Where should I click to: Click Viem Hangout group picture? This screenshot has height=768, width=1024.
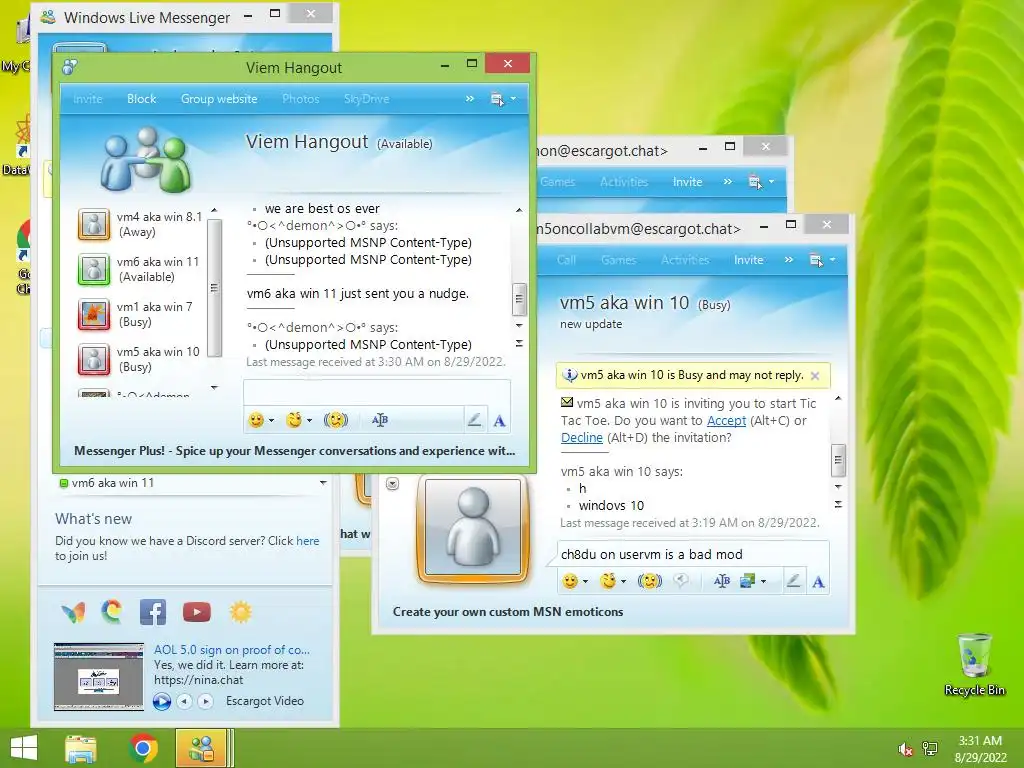click(146, 160)
